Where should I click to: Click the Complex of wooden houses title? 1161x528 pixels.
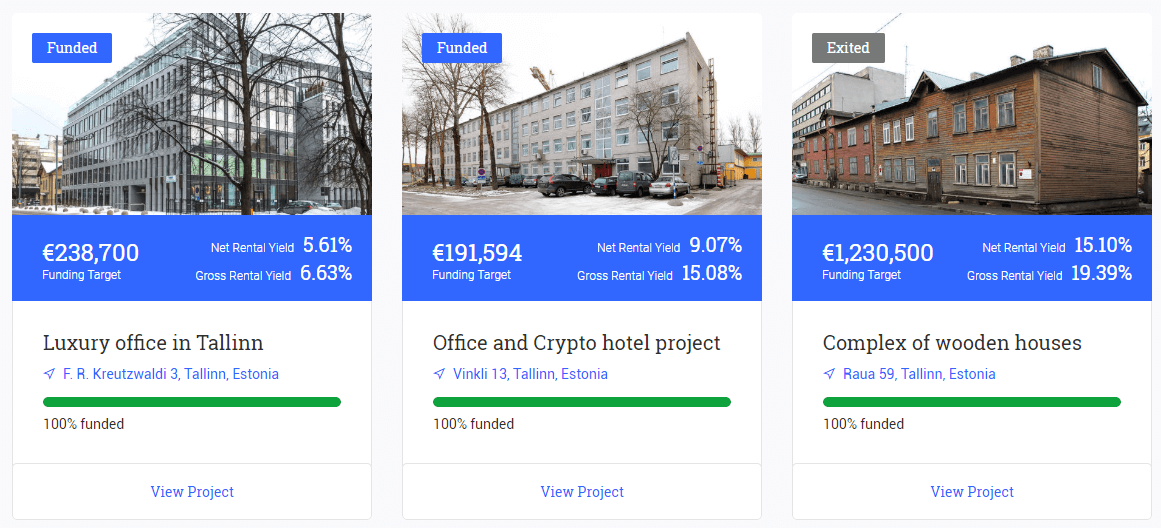(952, 343)
